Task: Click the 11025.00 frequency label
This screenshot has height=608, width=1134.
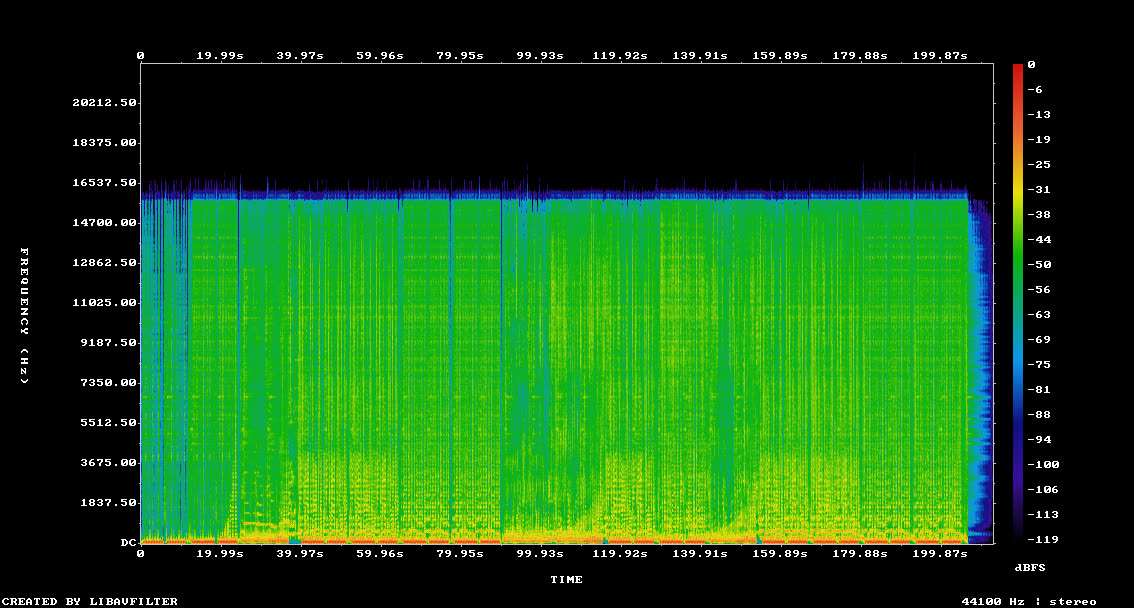Action: [x=104, y=303]
